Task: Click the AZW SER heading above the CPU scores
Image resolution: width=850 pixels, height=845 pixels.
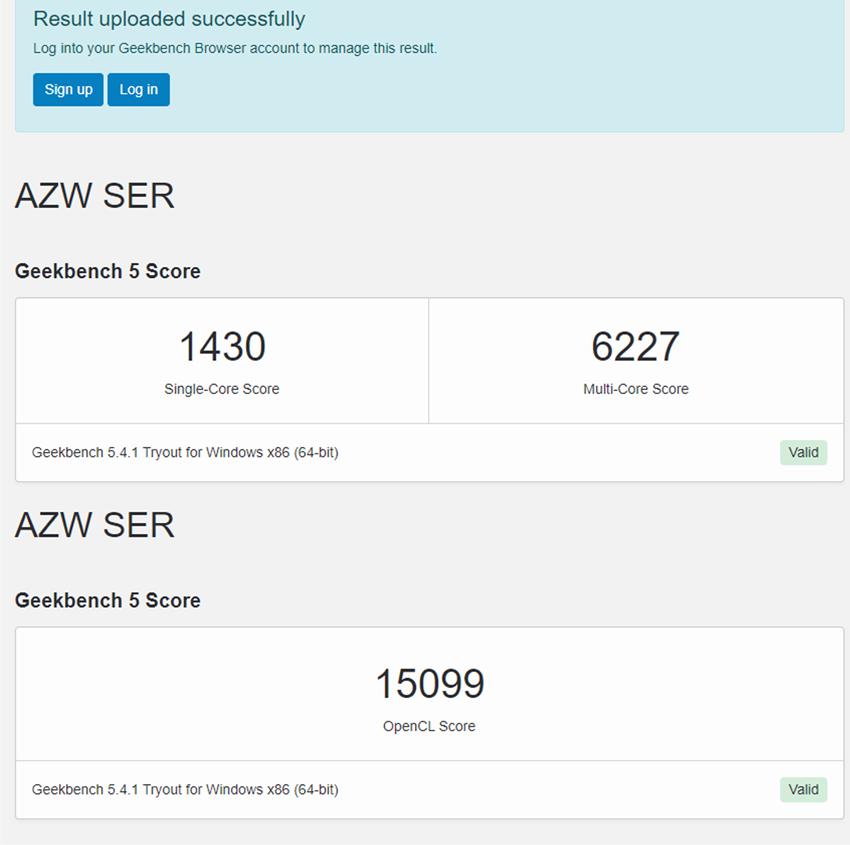Action: (95, 196)
